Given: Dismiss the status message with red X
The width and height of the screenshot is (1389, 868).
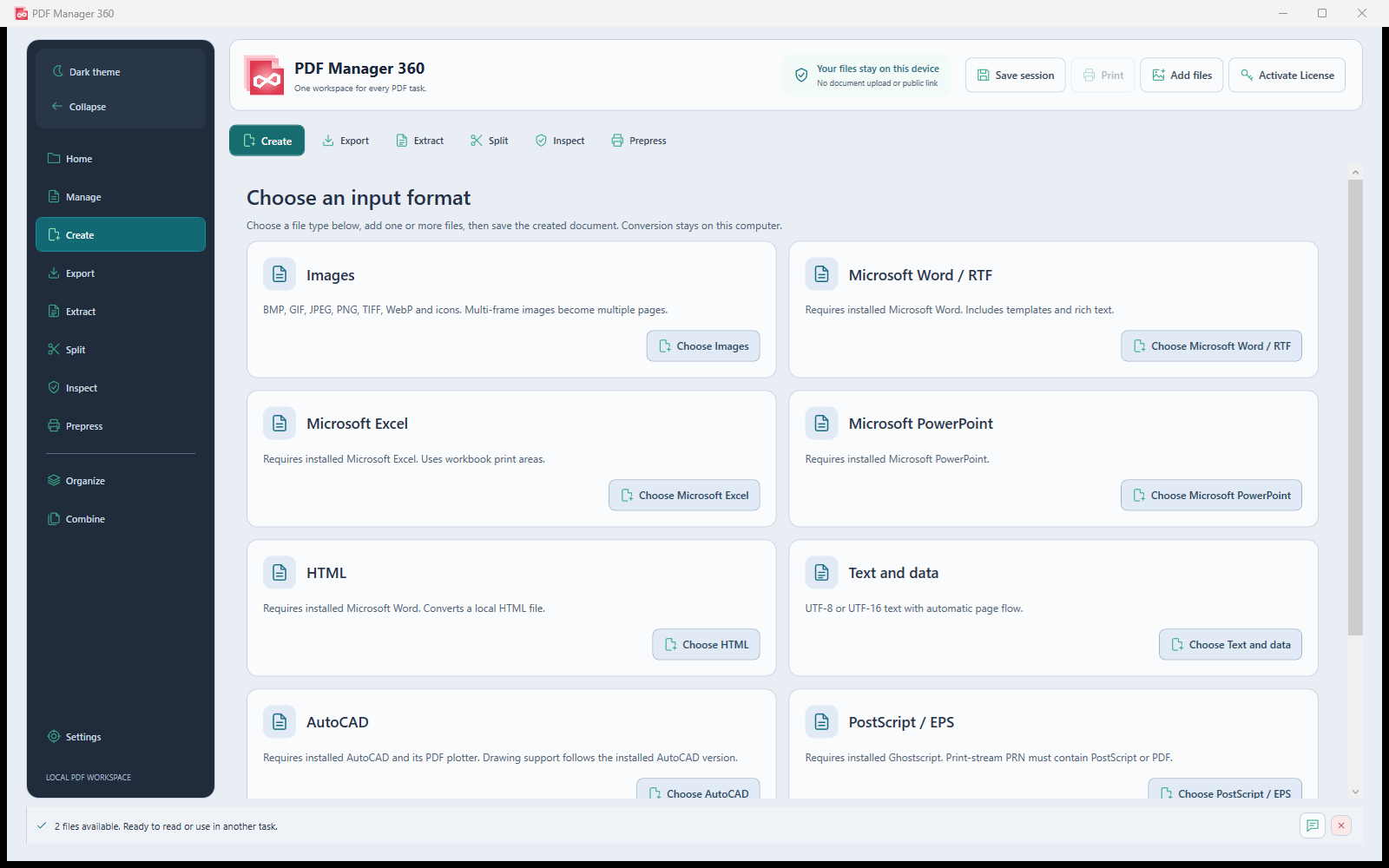Looking at the screenshot, I should [x=1341, y=825].
